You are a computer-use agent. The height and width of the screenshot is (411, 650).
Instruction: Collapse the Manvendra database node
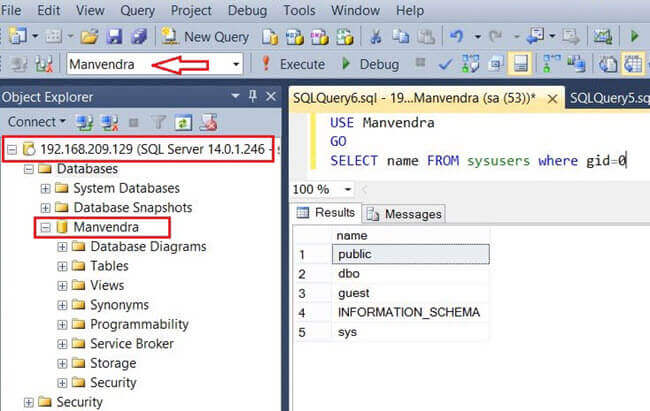[x=45, y=227]
